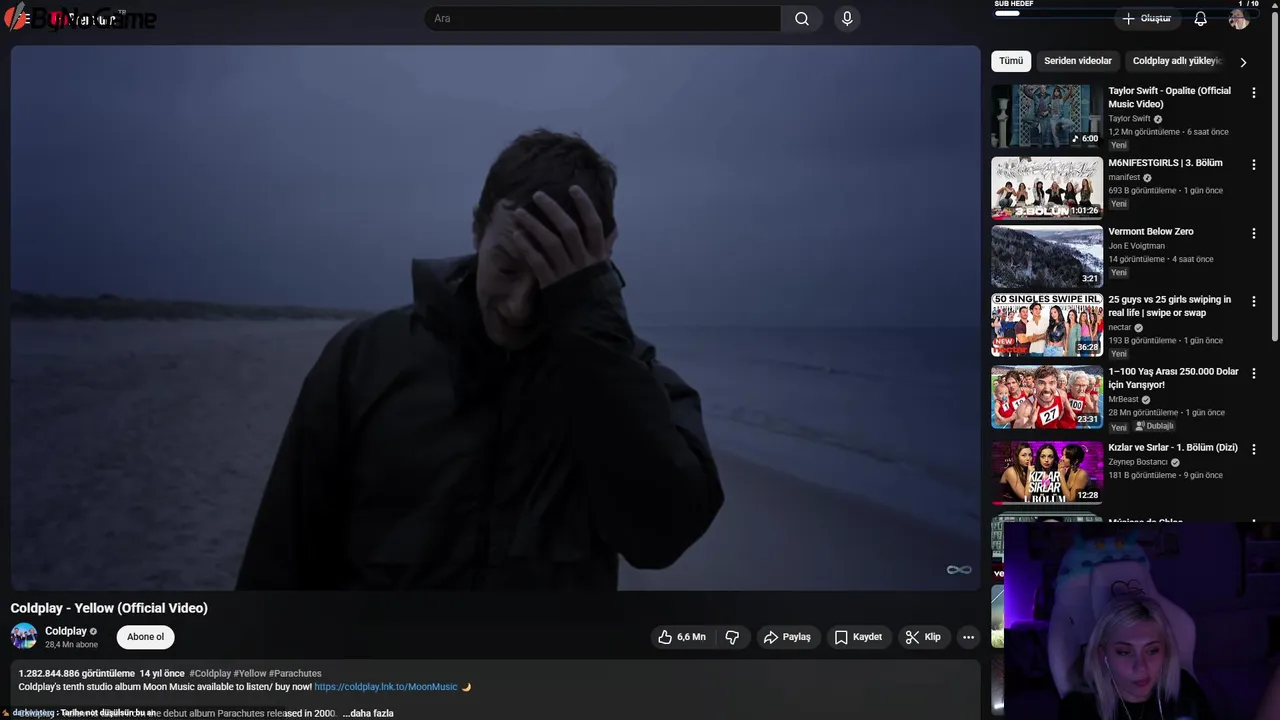The width and height of the screenshot is (1280, 720).
Task: Select the Seriden videolar chip
Action: (x=1078, y=61)
